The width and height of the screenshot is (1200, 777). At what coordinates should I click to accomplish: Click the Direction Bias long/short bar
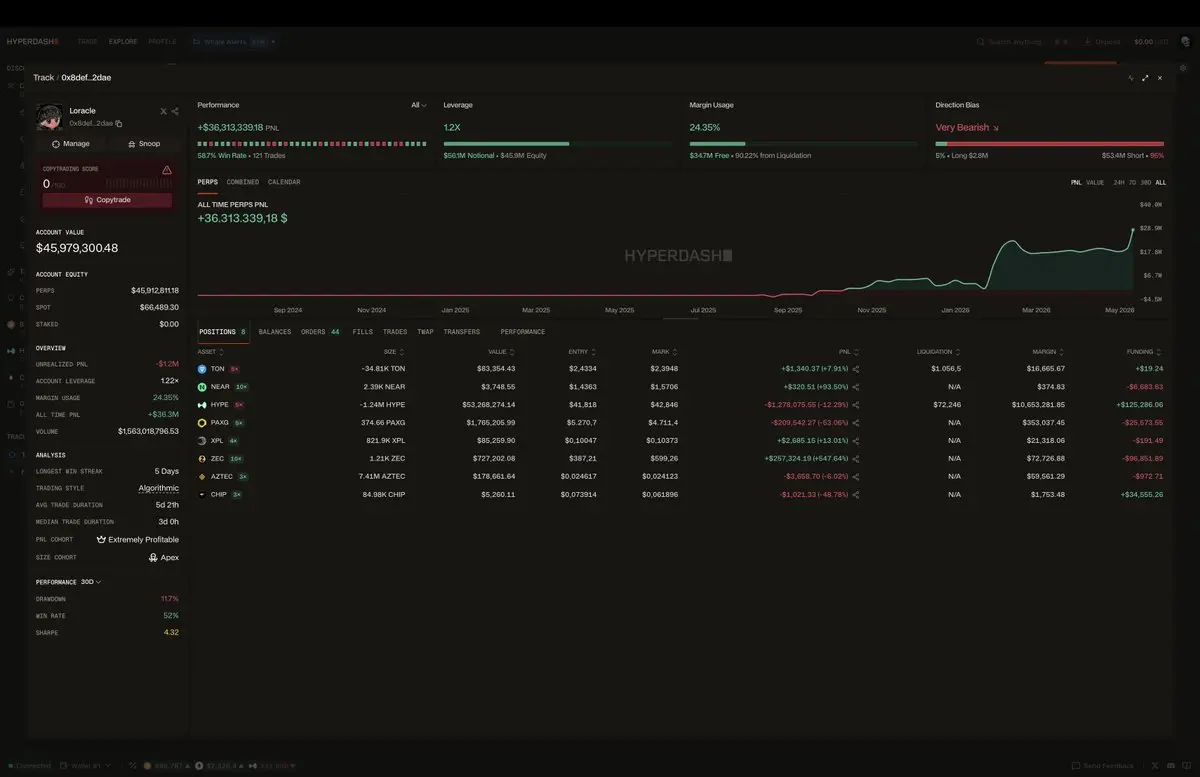coord(1050,144)
